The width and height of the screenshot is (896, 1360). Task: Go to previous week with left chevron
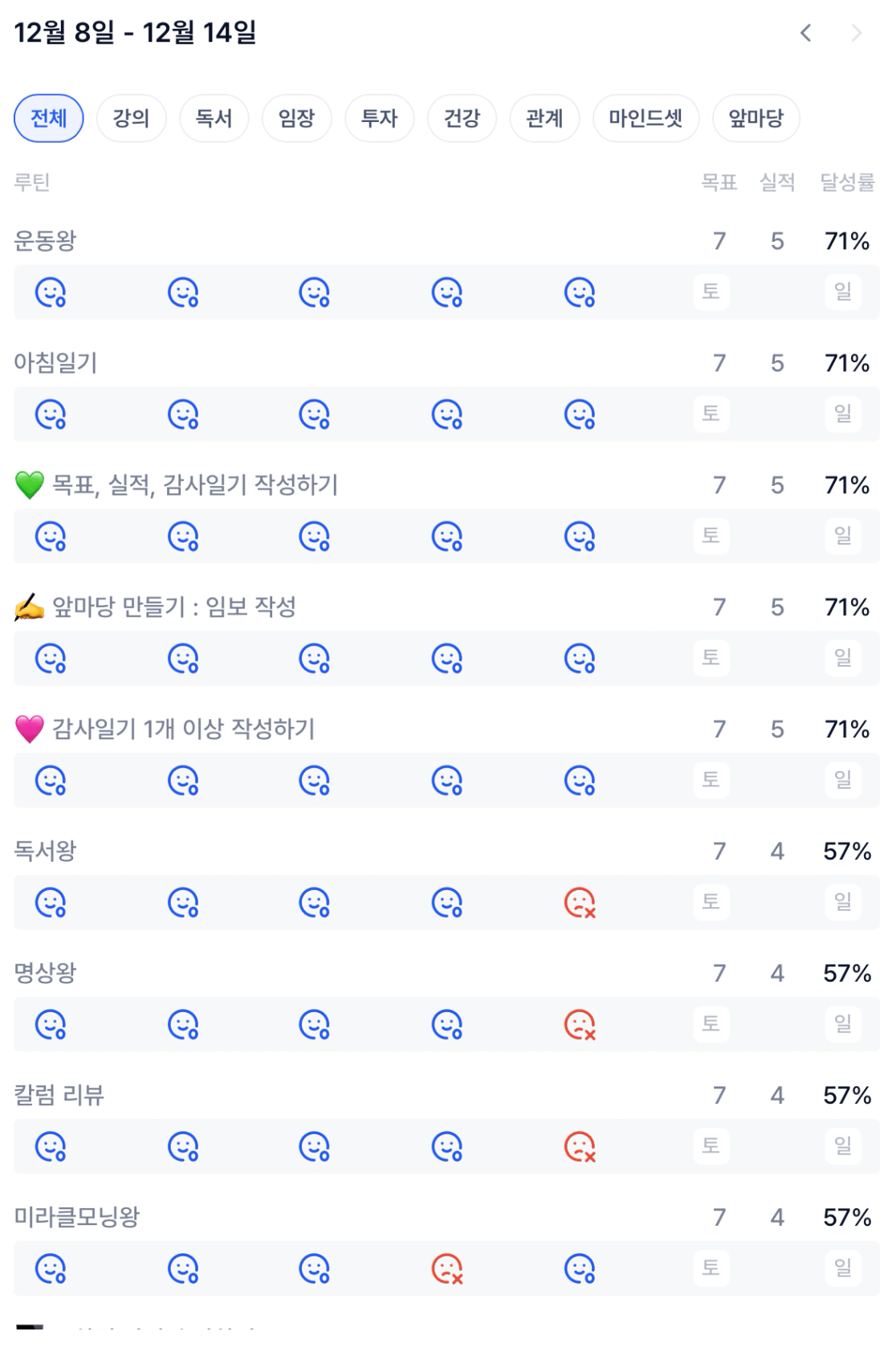click(806, 33)
